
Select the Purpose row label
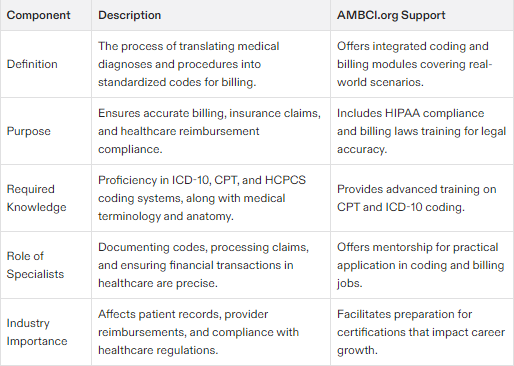pyautogui.click(x=29, y=131)
